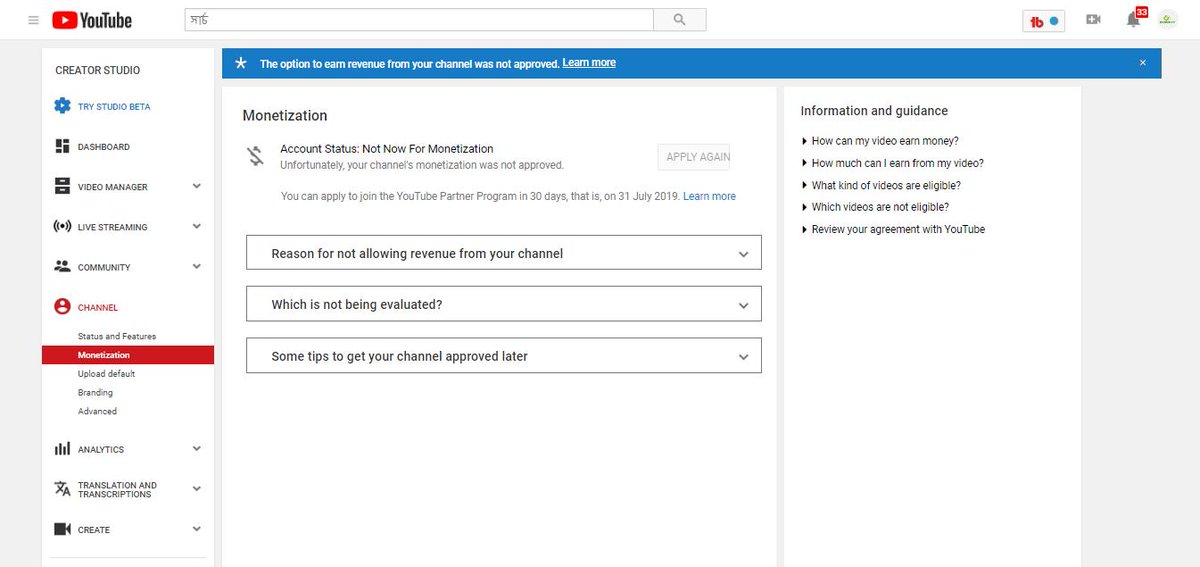Expand 'Review your agreement with YouTube'
The width and height of the screenshot is (1200, 567).
tap(893, 229)
